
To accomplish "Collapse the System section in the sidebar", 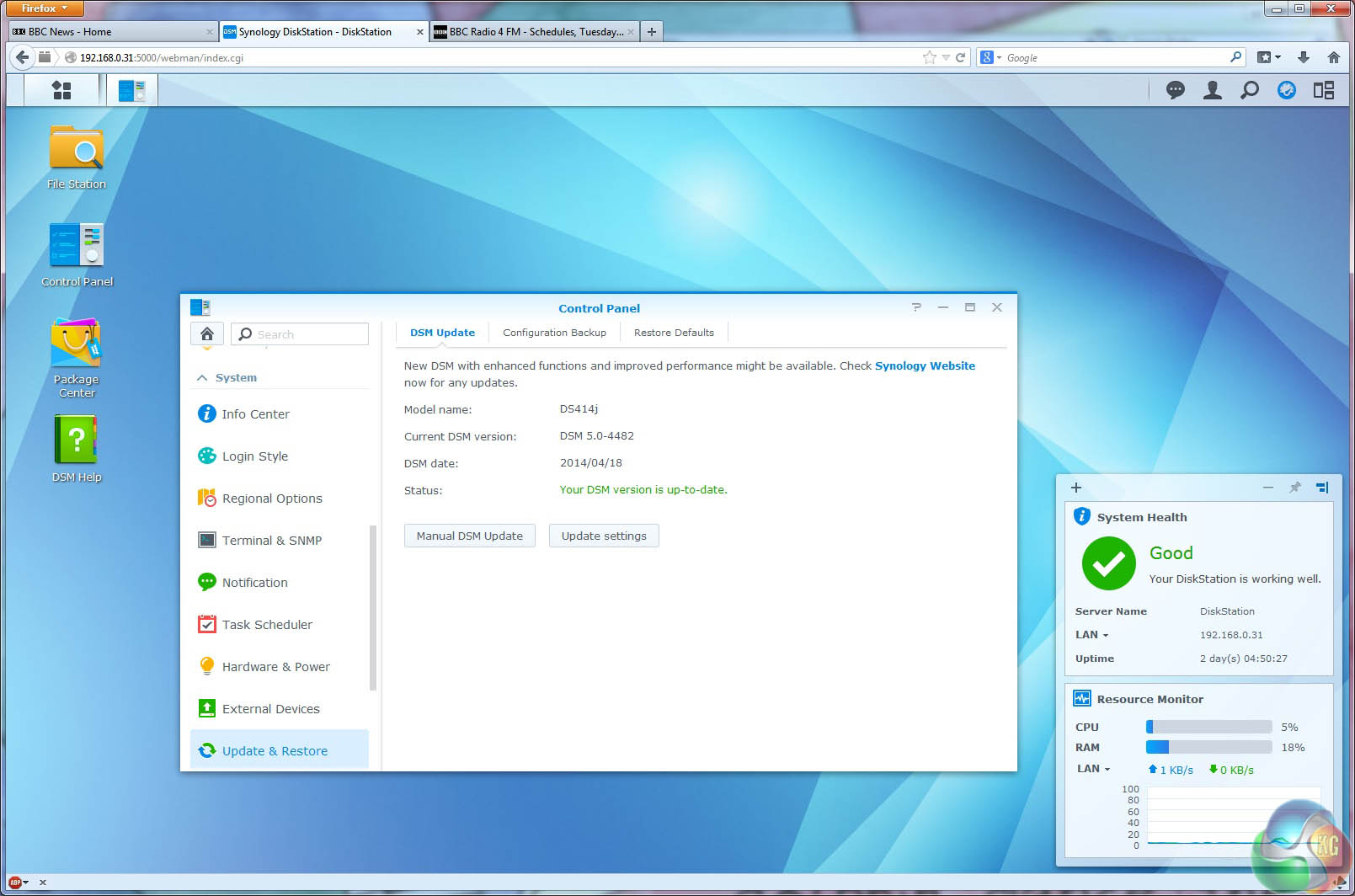I will click(202, 378).
